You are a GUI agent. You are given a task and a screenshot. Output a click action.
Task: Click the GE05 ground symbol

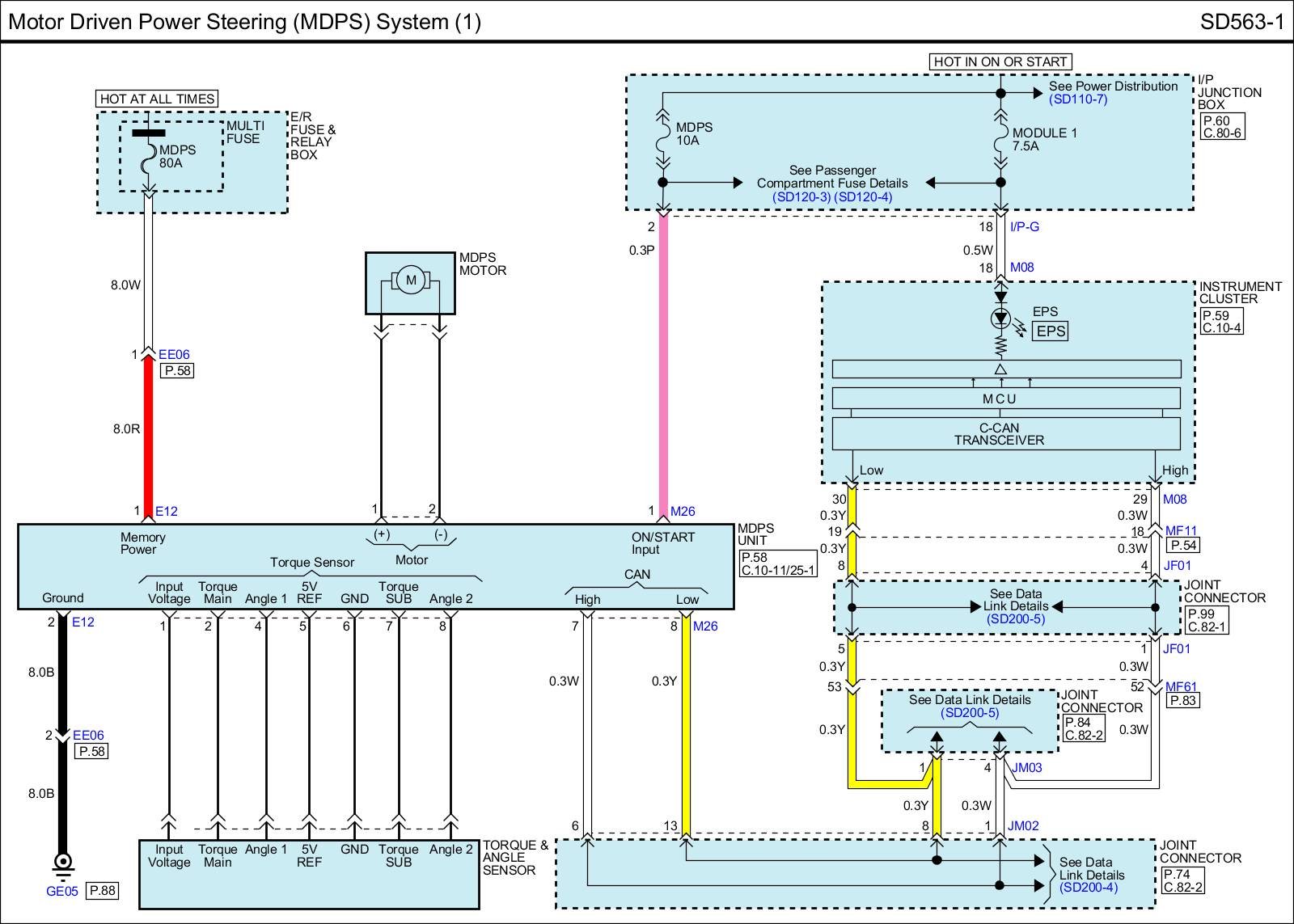pos(62,863)
